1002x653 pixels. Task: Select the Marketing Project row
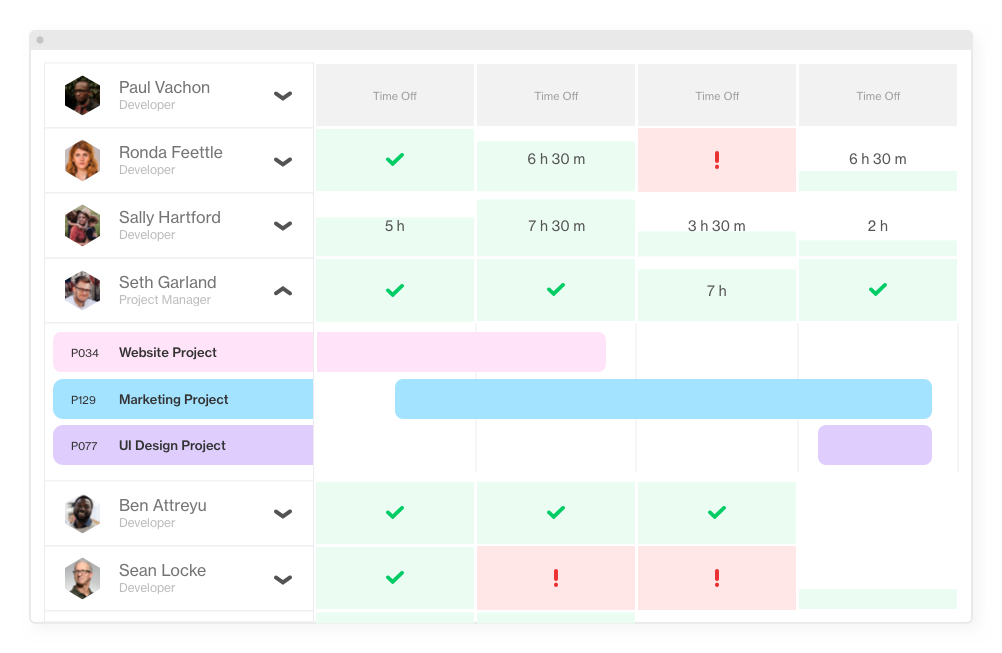(174, 399)
